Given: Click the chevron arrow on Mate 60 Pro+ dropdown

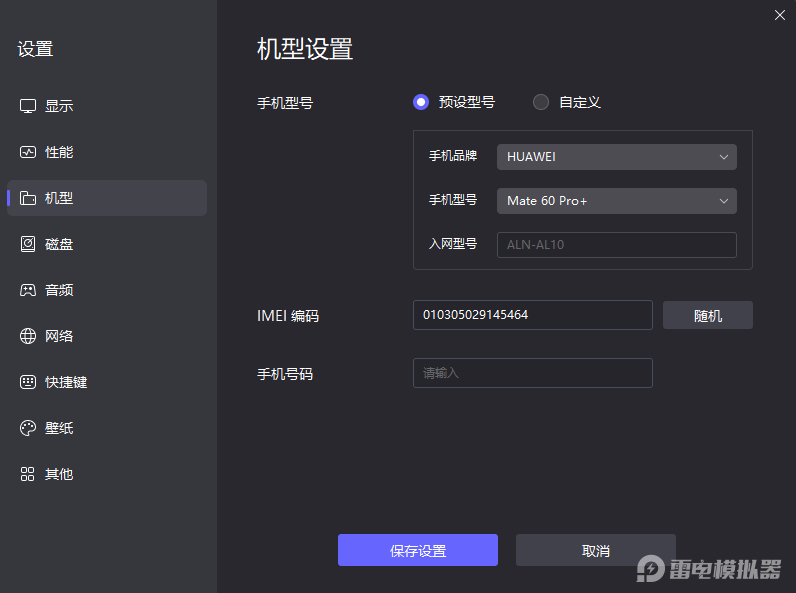Looking at the screenshot, I should (x=724, y=201).
